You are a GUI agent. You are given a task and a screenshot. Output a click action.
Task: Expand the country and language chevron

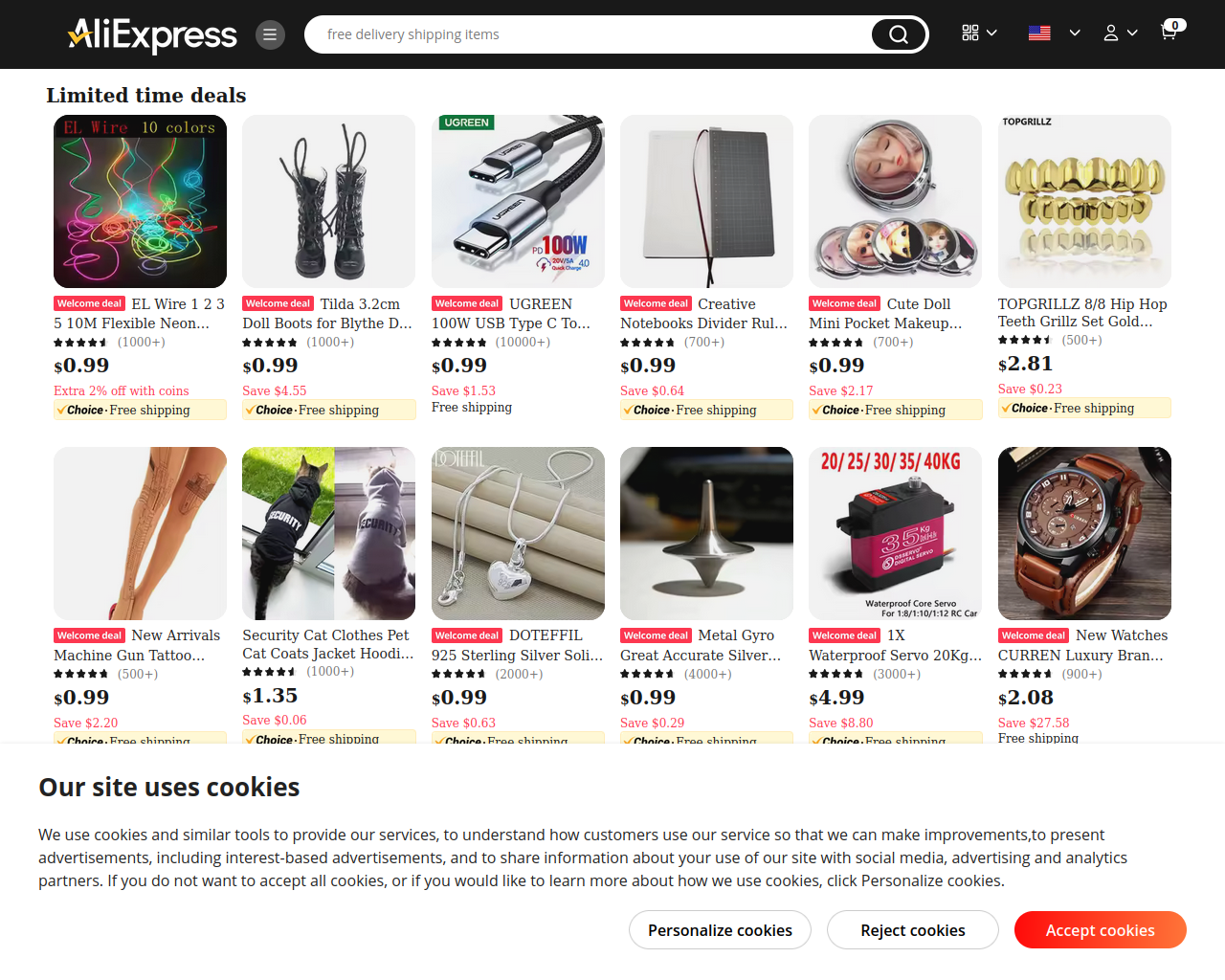(1075, 33)
